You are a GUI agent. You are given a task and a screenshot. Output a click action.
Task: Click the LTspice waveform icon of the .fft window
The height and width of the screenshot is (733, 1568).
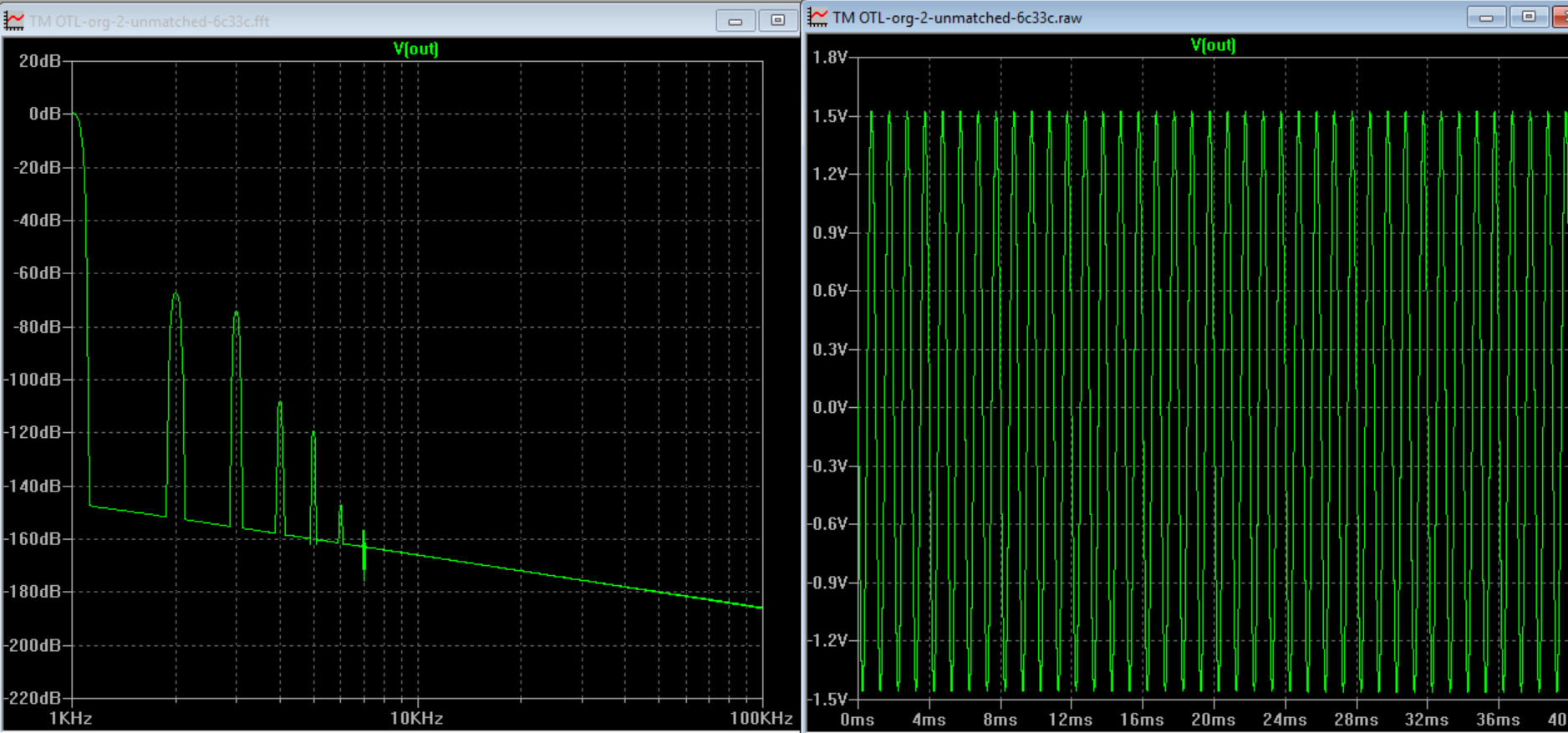click(14, 21)
